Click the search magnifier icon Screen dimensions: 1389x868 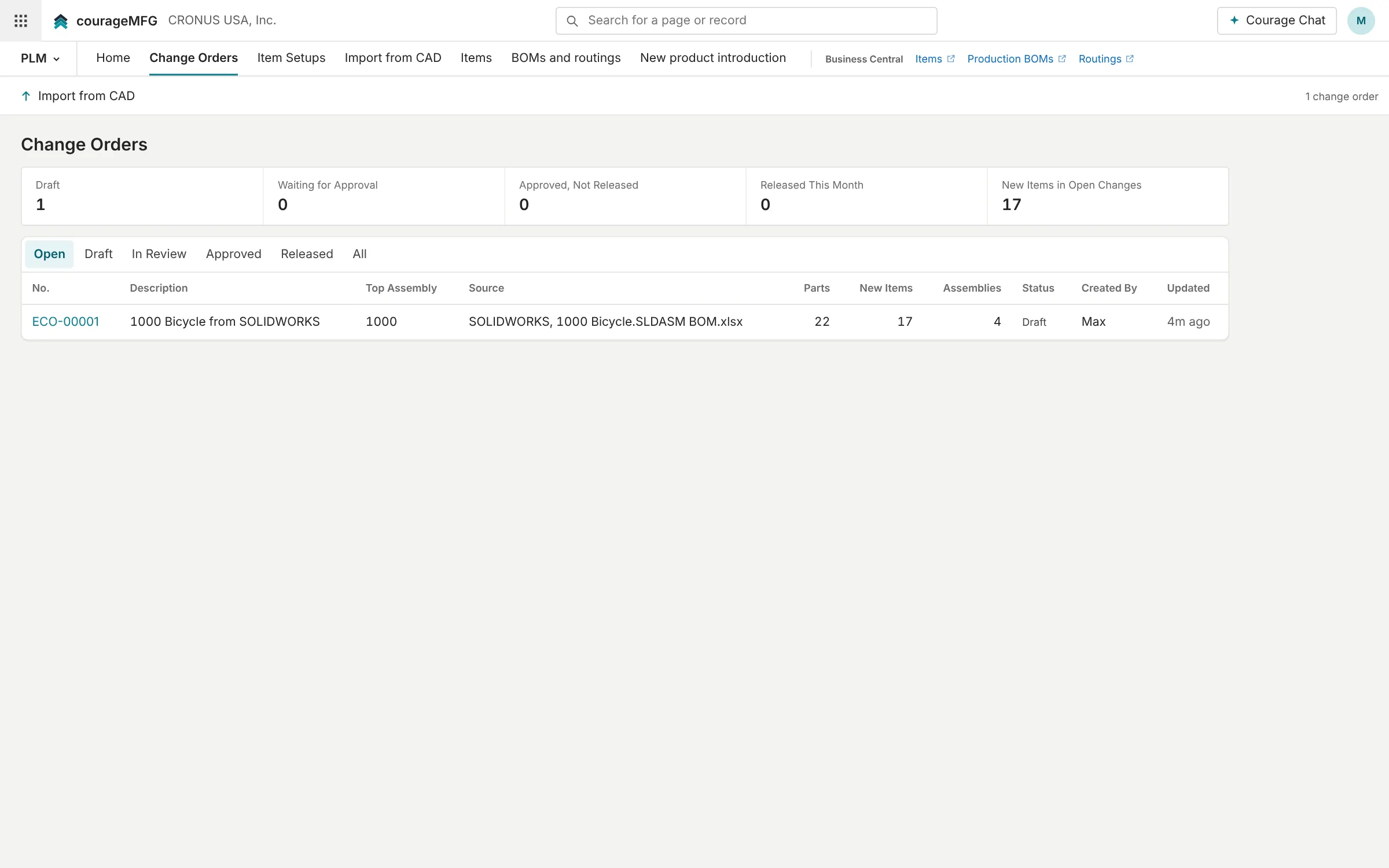coord(572,21)
